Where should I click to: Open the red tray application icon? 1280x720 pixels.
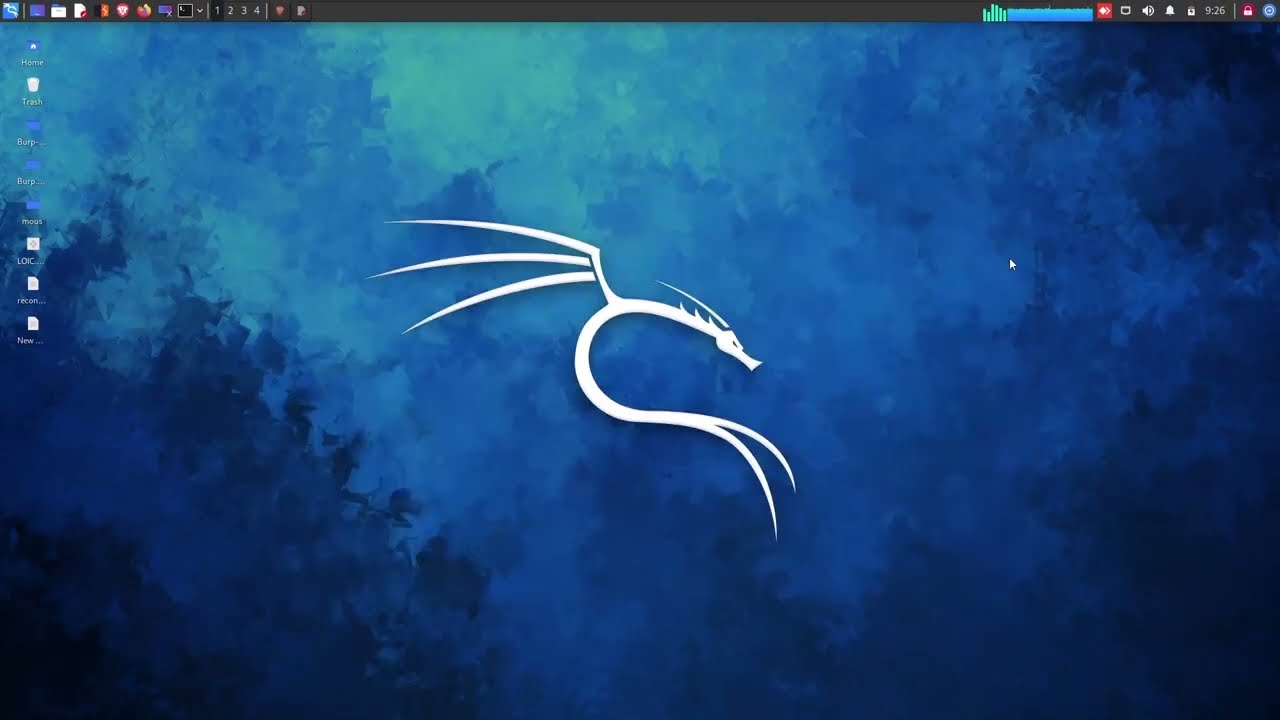click(x=1105, y=11)
